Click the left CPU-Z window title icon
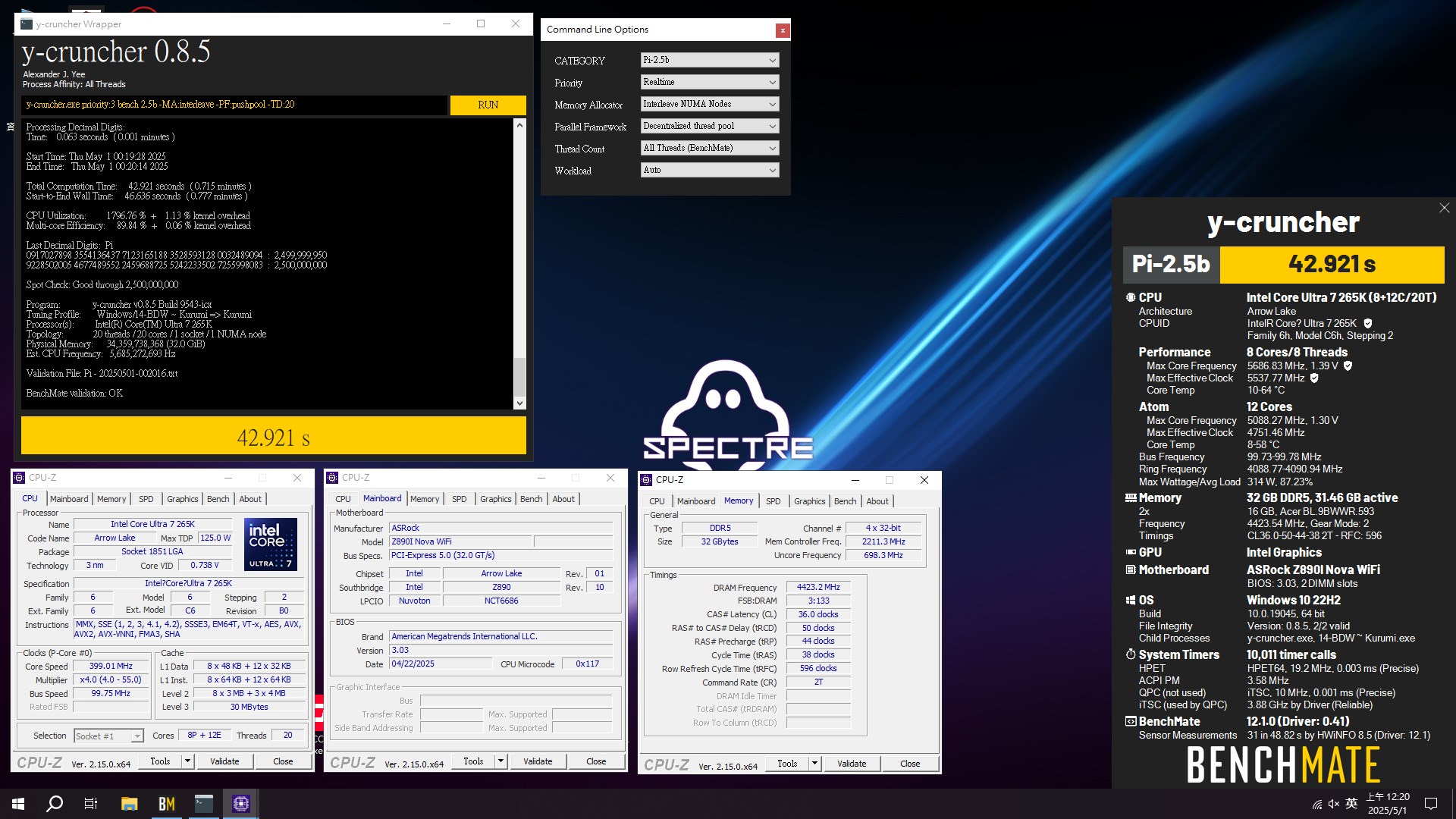The width and height of the screenshot is (1456, 819). (20, 478)
